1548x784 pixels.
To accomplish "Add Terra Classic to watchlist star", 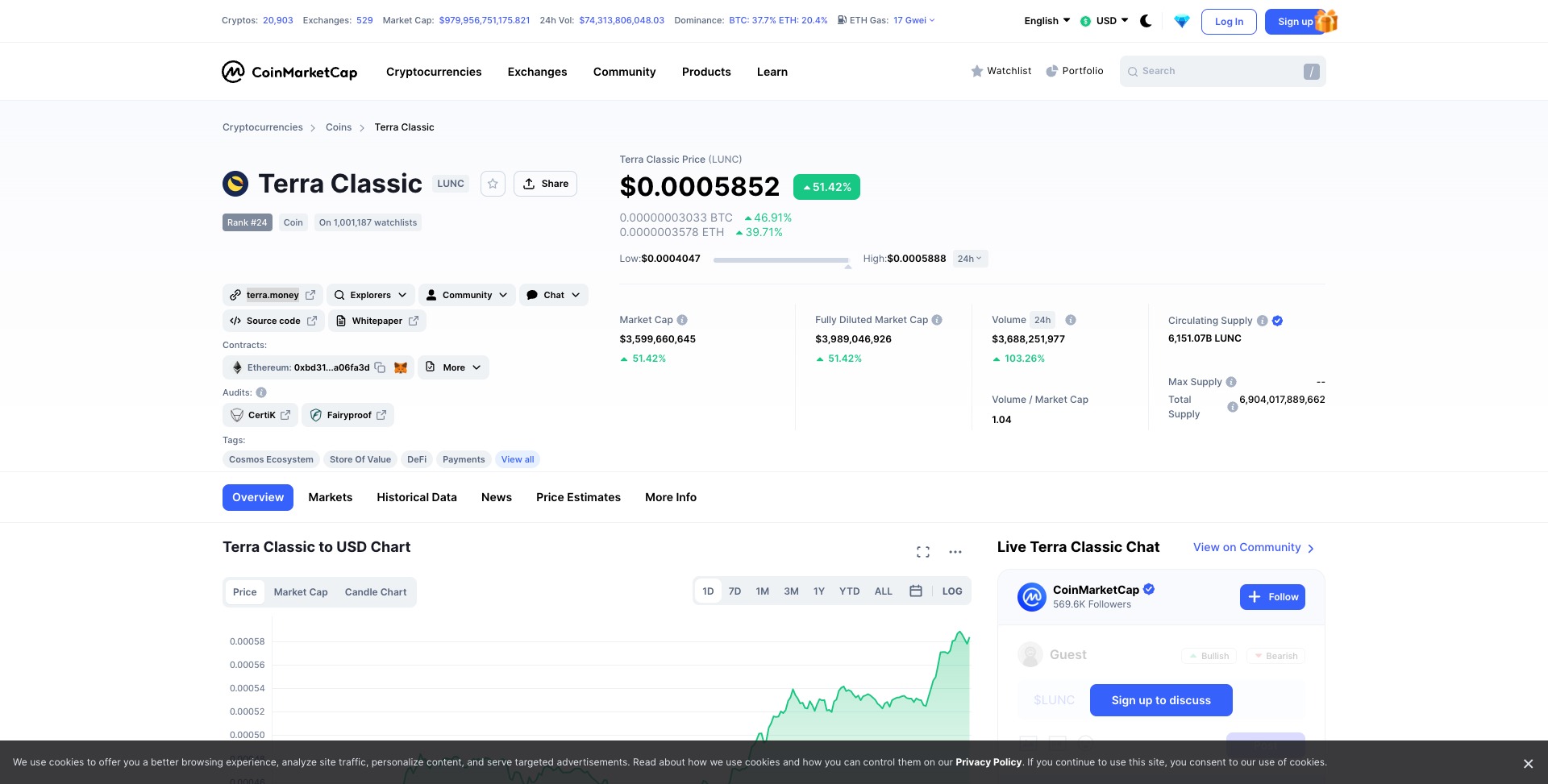I will (x=493, y=184).
